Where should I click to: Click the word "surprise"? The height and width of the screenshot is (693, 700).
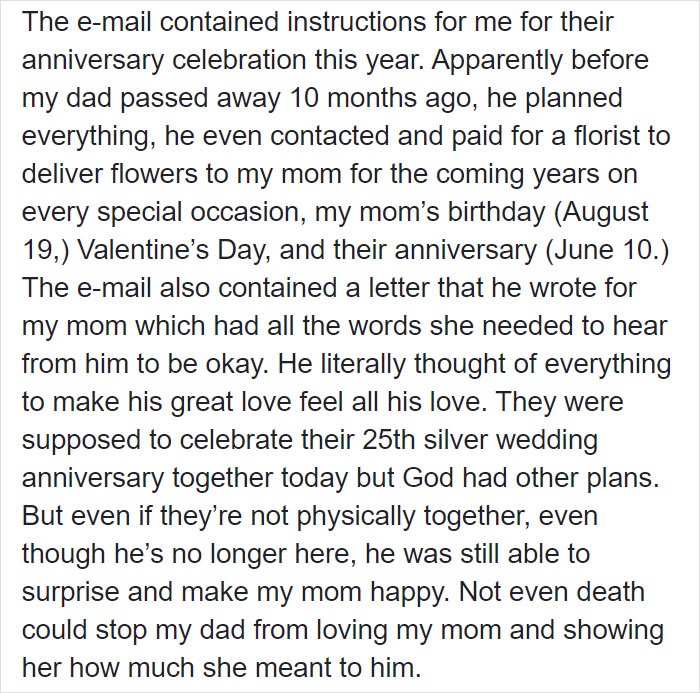(x=72, y=591)
